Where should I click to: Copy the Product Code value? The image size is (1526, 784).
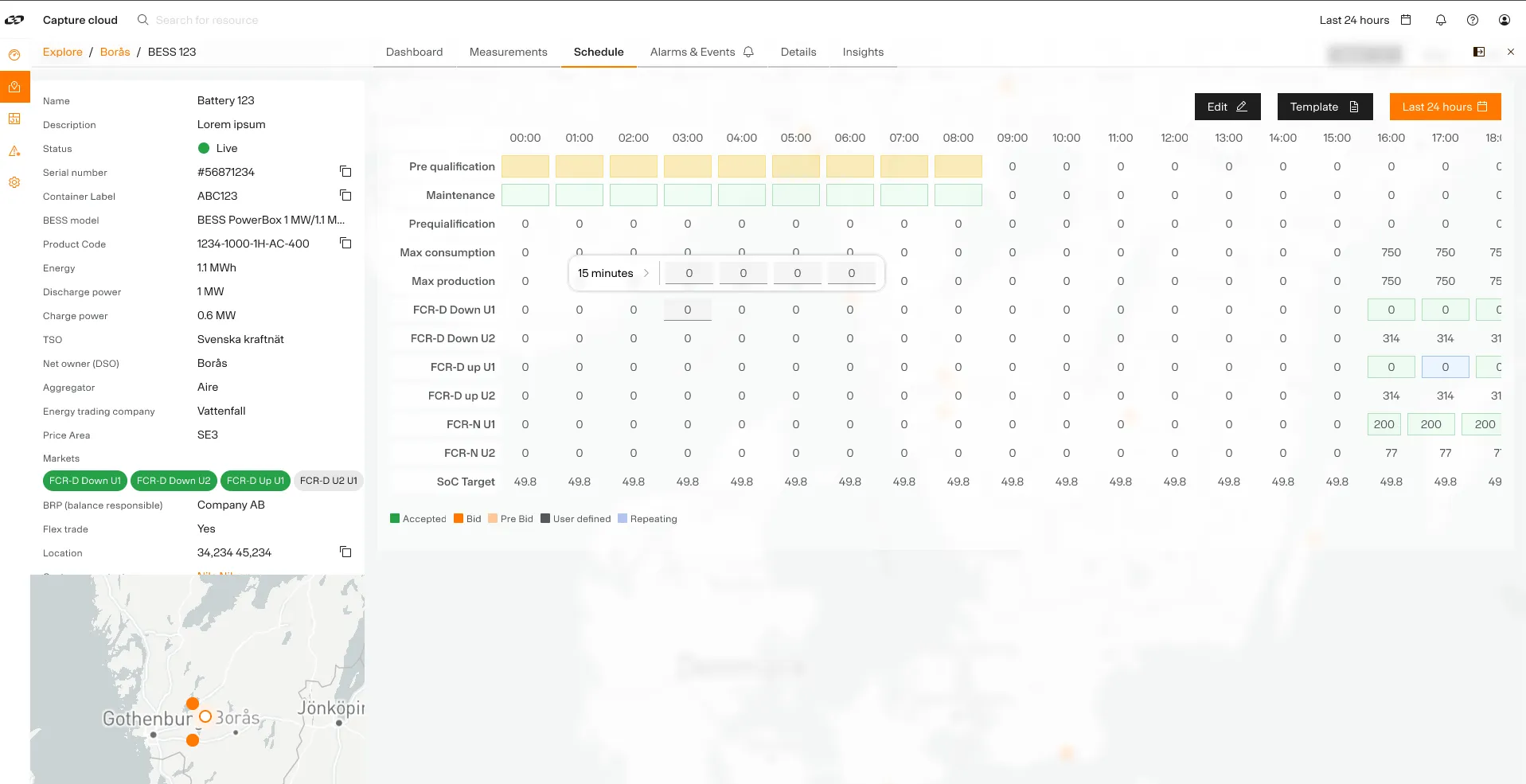click(345, 244)
